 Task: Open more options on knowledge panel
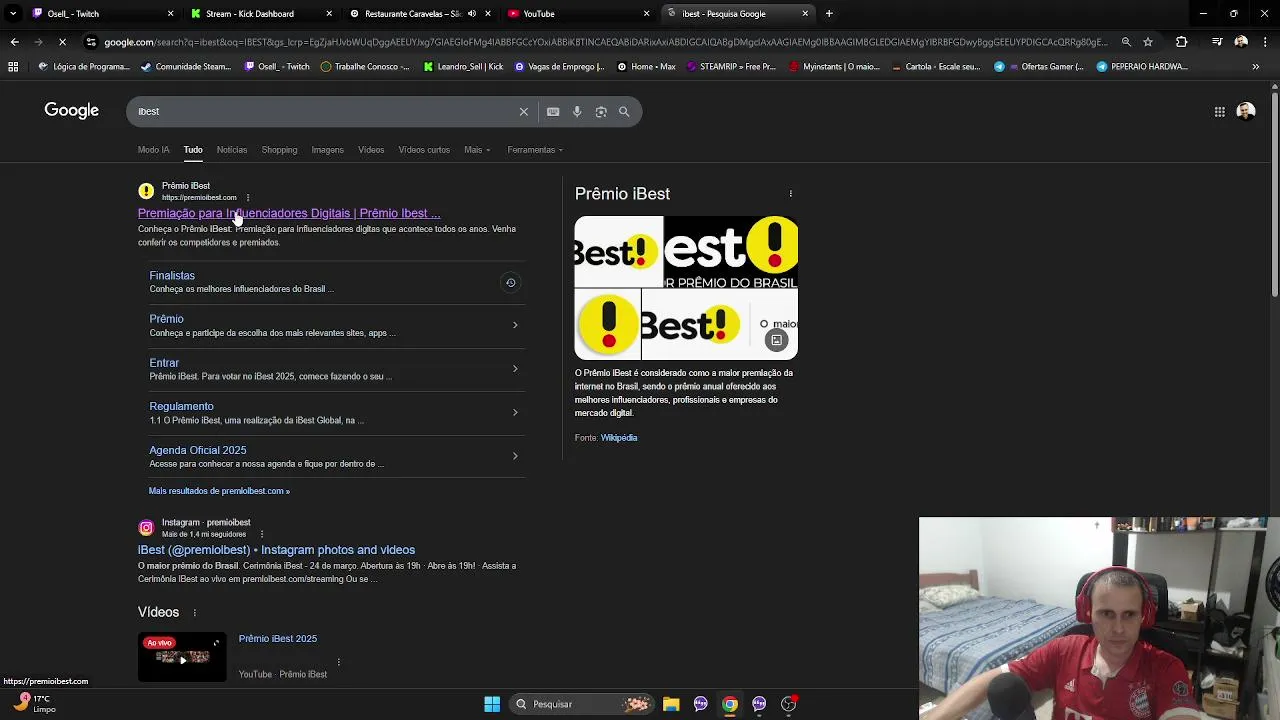click(791, 194)
